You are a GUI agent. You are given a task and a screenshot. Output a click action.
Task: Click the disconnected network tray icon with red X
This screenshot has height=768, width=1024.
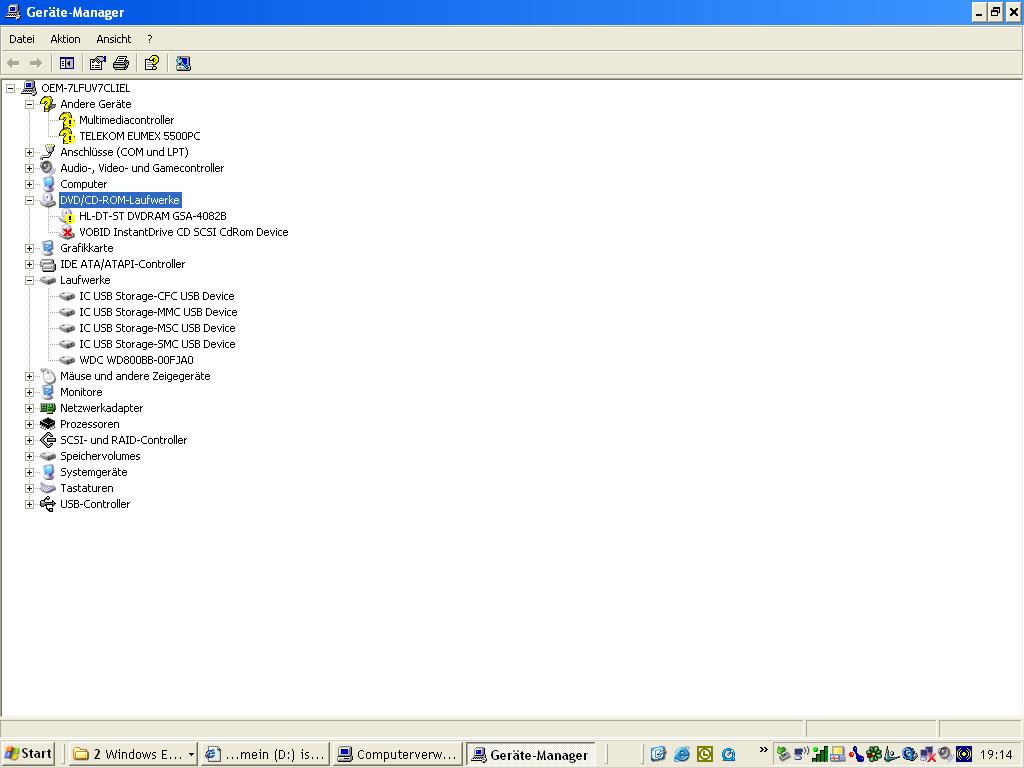coord(927,755)
